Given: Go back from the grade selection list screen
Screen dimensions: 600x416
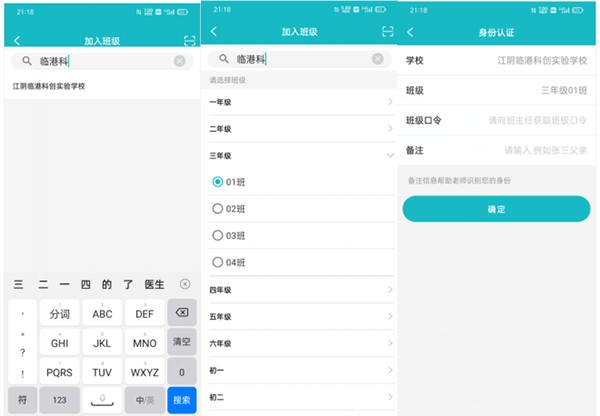Looking at the screenshot, I should pyautogui.click(x=213, y=32).
